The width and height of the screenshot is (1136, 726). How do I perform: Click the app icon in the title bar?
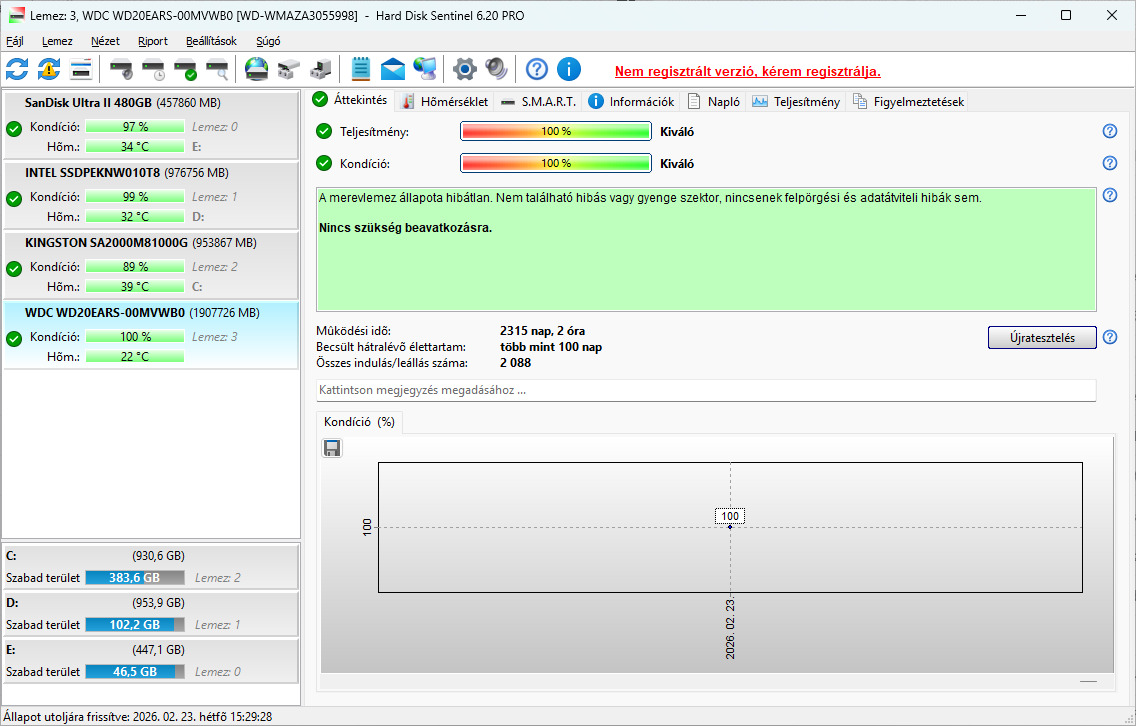click(x=16, y=15)
